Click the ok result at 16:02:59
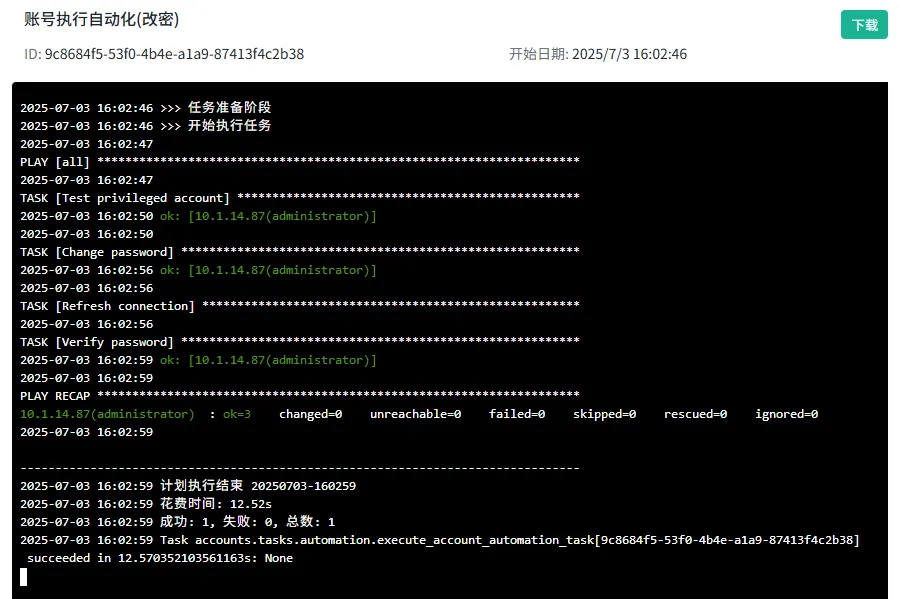This screenshot has width=900, height=599. click(x=268, y=360)
